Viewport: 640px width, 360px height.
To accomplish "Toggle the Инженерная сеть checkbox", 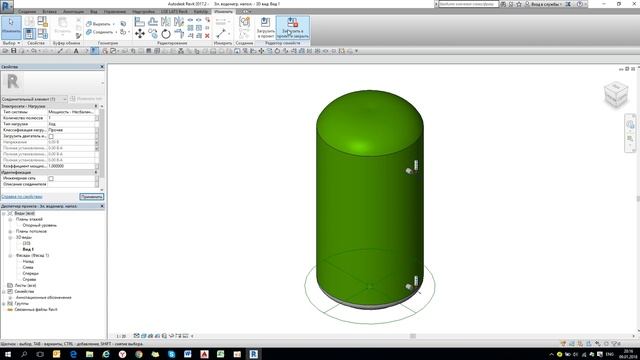I will (x=51, y=178).
